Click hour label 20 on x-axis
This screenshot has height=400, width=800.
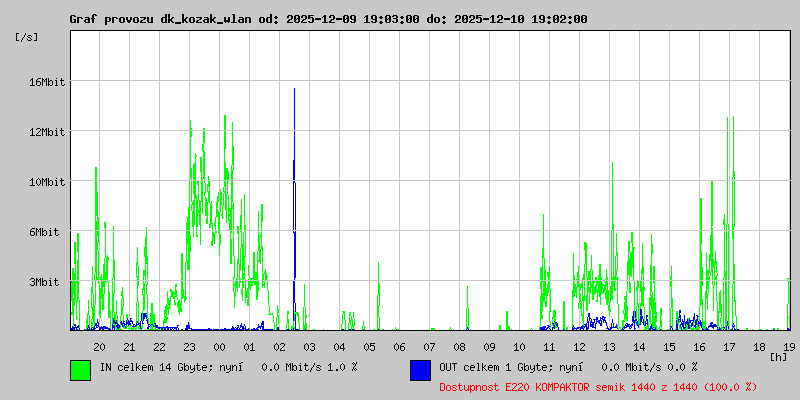coord(99,347)
